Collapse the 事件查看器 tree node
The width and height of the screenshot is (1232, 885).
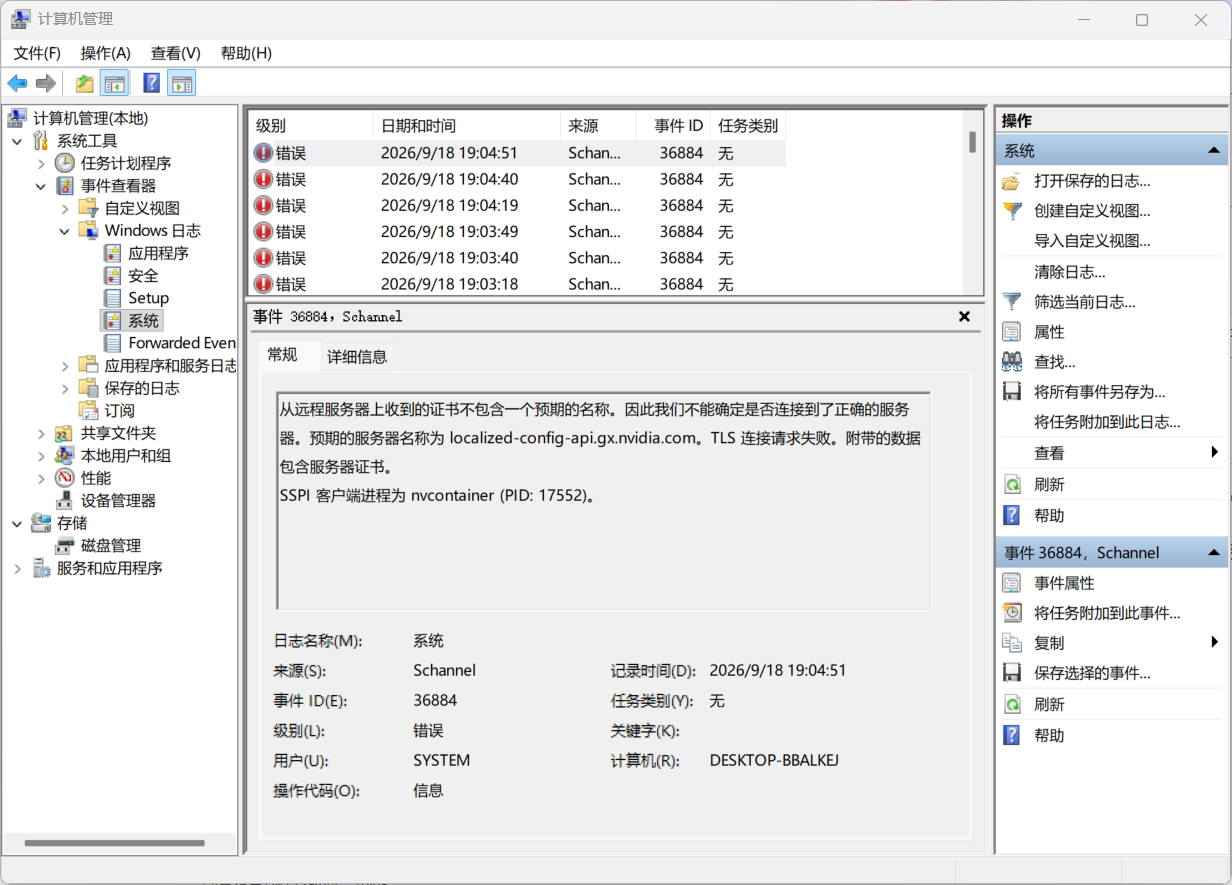pyautogui.click(x=41, y=186)
